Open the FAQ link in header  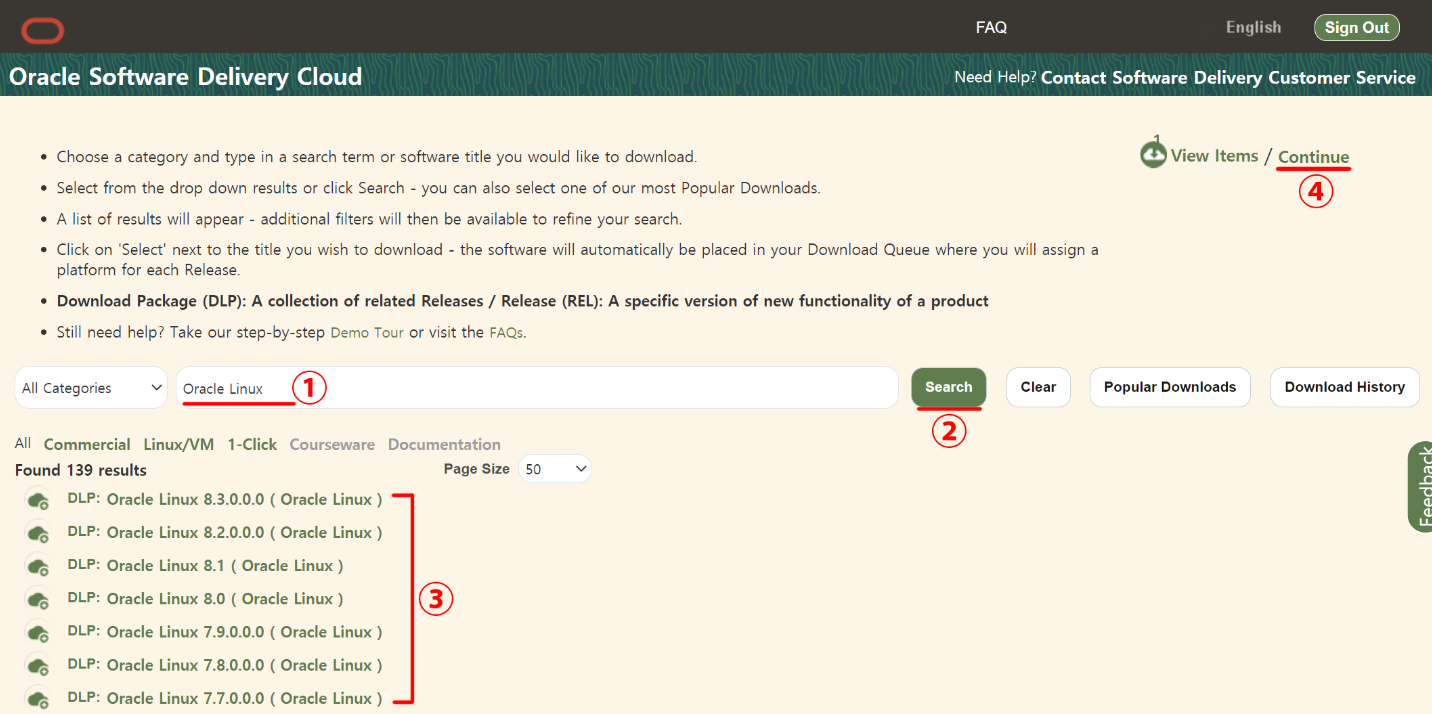point(991,28)
